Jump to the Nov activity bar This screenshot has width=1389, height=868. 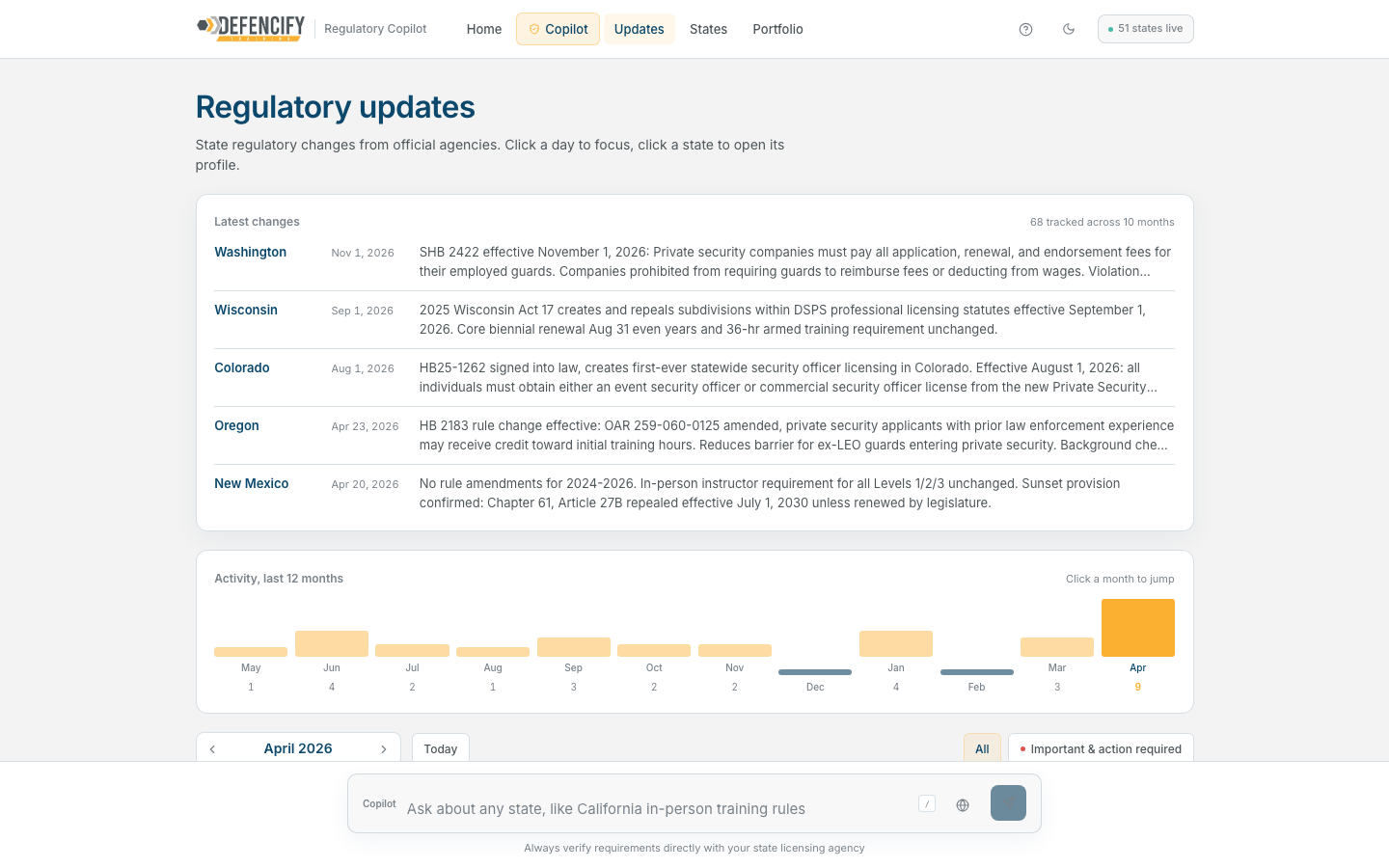pyautogui.click(x=735, y=650)
